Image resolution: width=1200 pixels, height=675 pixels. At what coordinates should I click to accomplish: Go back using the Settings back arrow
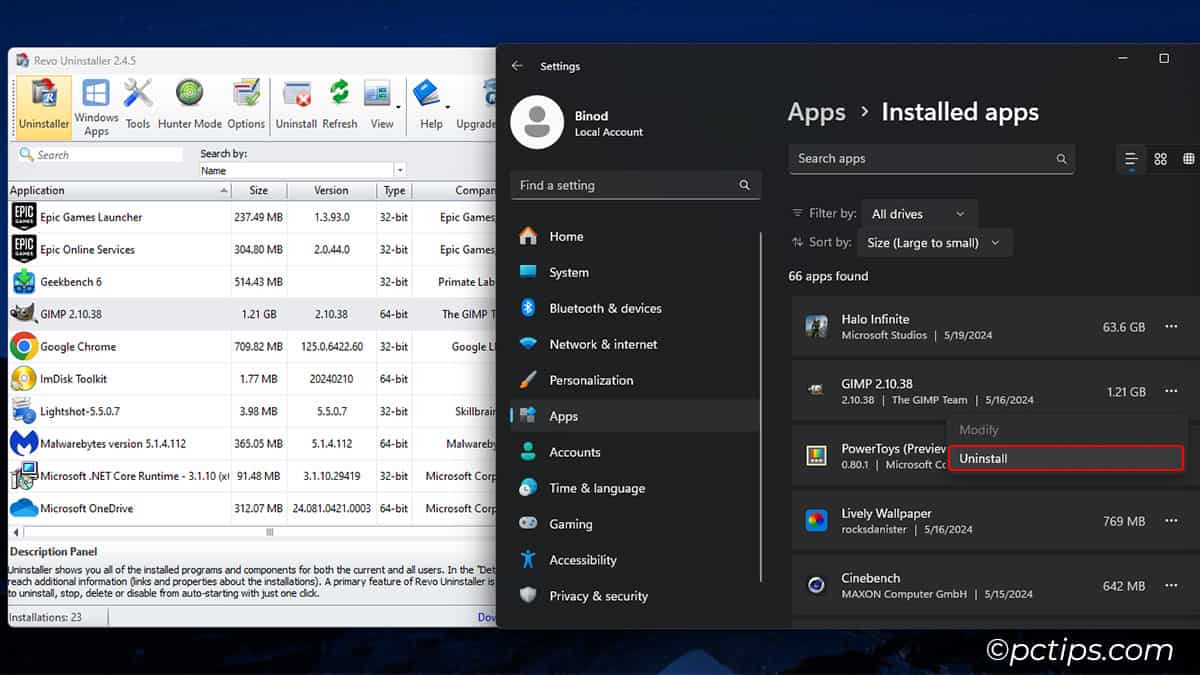coord(518,66)
